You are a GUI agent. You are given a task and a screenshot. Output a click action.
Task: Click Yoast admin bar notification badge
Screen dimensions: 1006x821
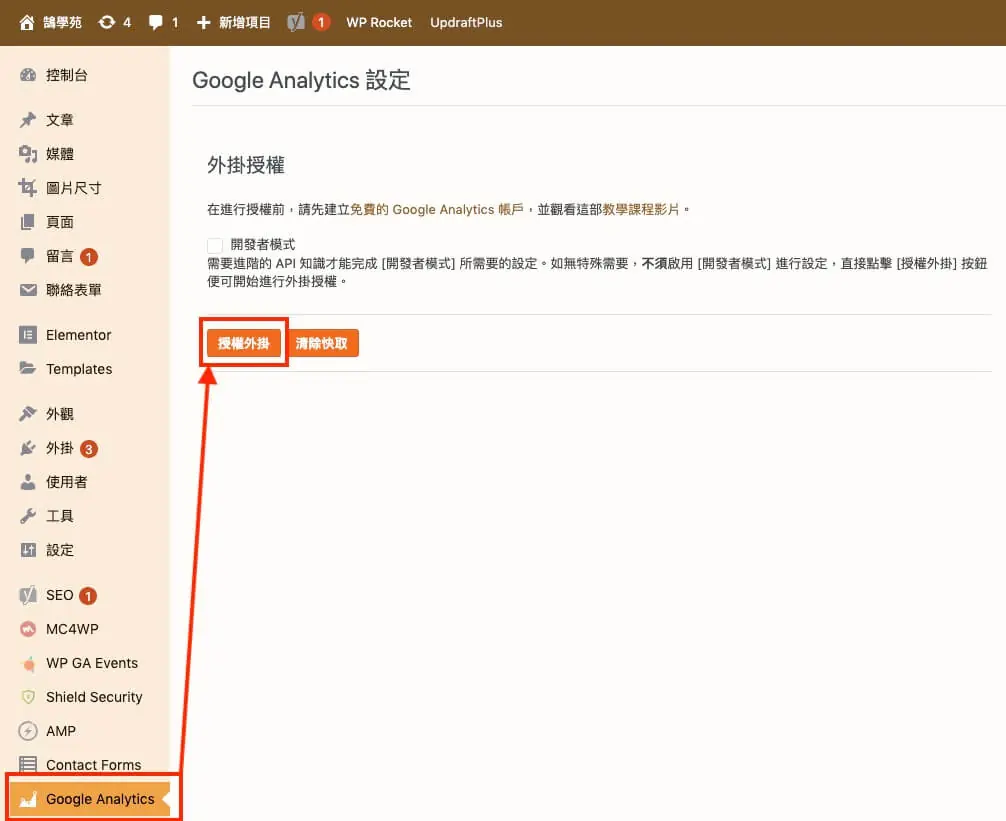(321, 22)
